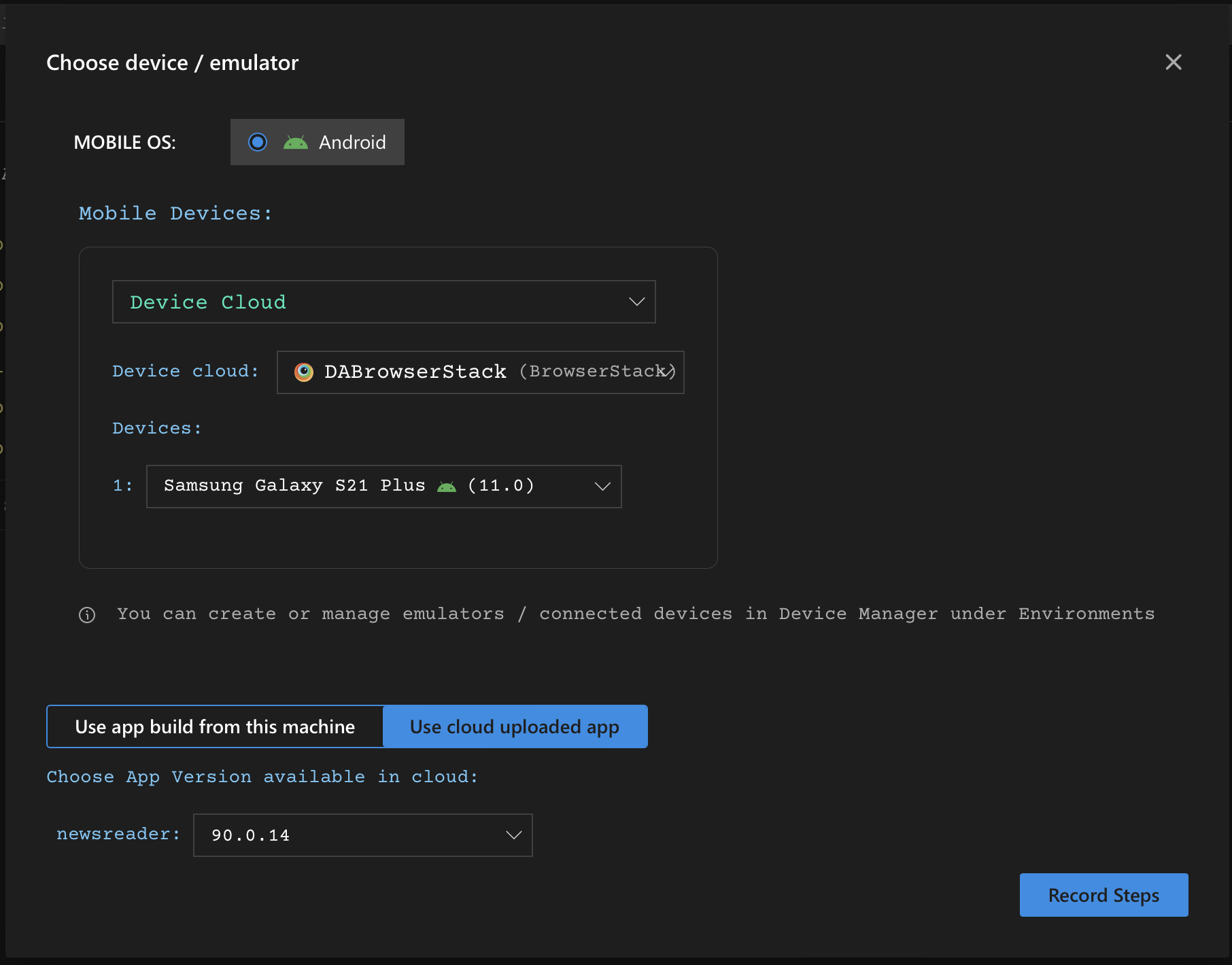Select the Android radio button
The width and height of the screenshot is (1232, 965).
pos(258,142)
